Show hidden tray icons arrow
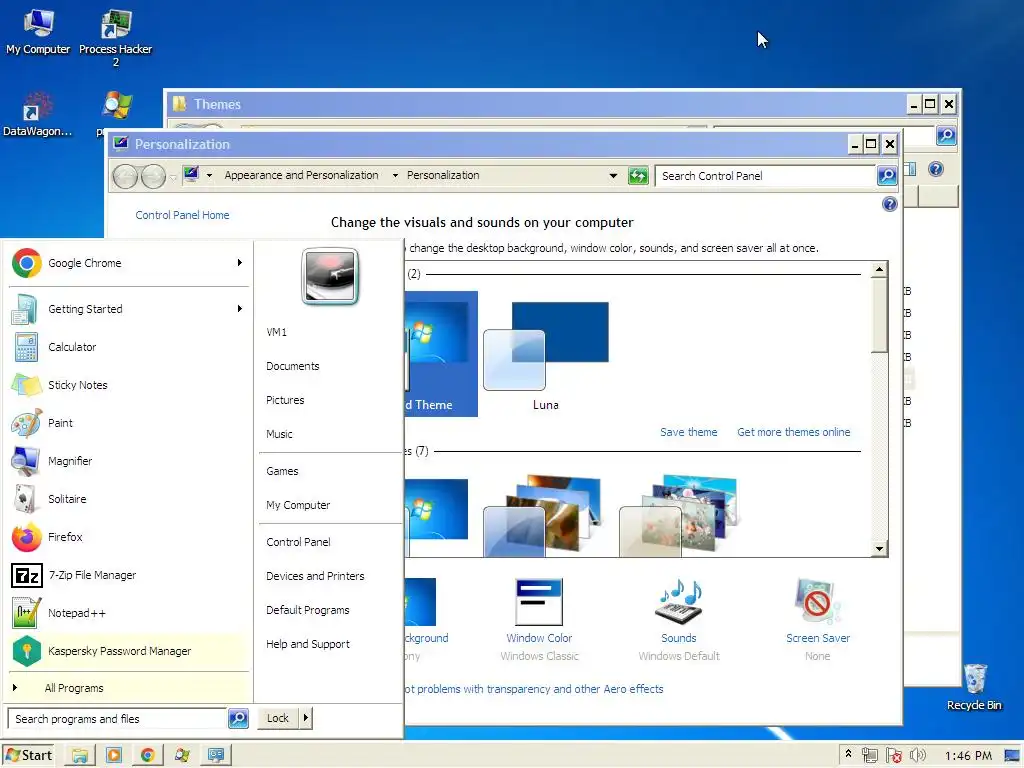Image resolution: width=1024 pixels, height=768 pixels. tap(848, 754)
